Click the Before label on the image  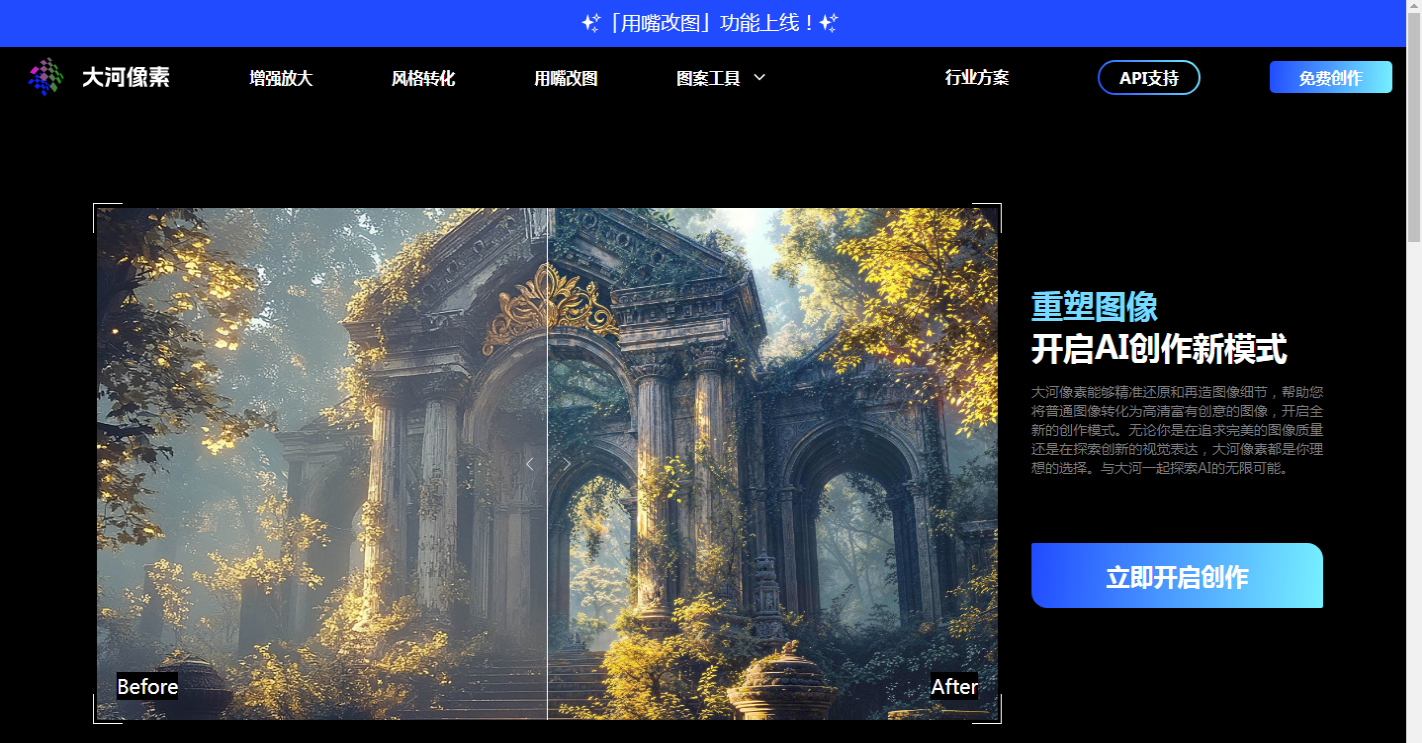pos(147,687)
